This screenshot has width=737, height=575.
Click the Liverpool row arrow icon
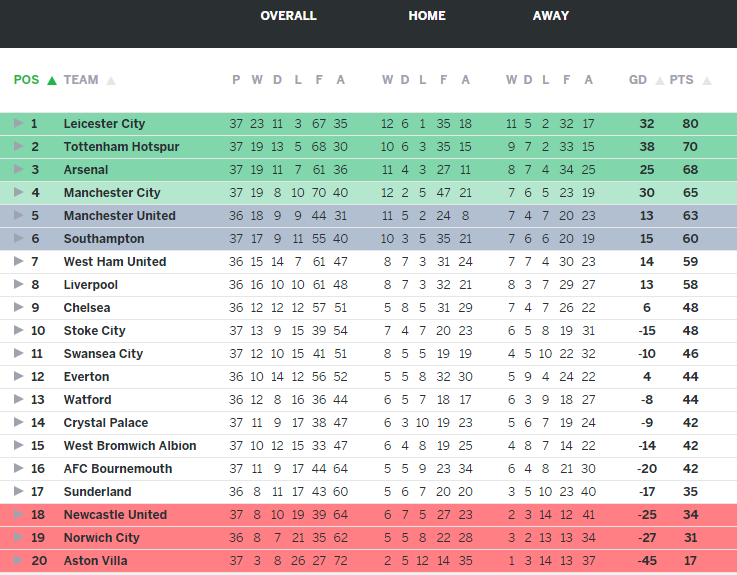coord(18,285)
